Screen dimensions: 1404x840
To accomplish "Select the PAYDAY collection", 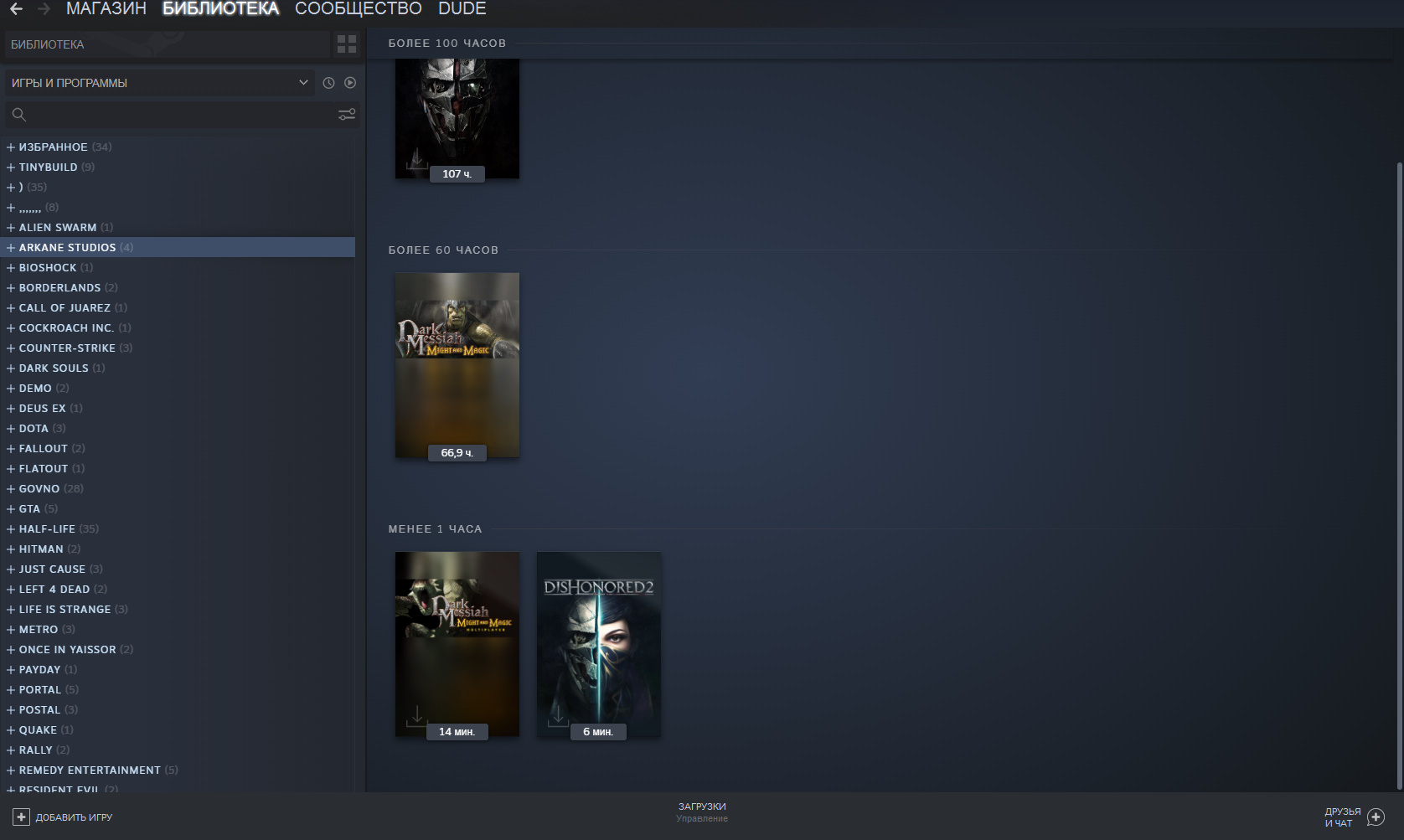I will pyautogui.click(x=178, y=670).
